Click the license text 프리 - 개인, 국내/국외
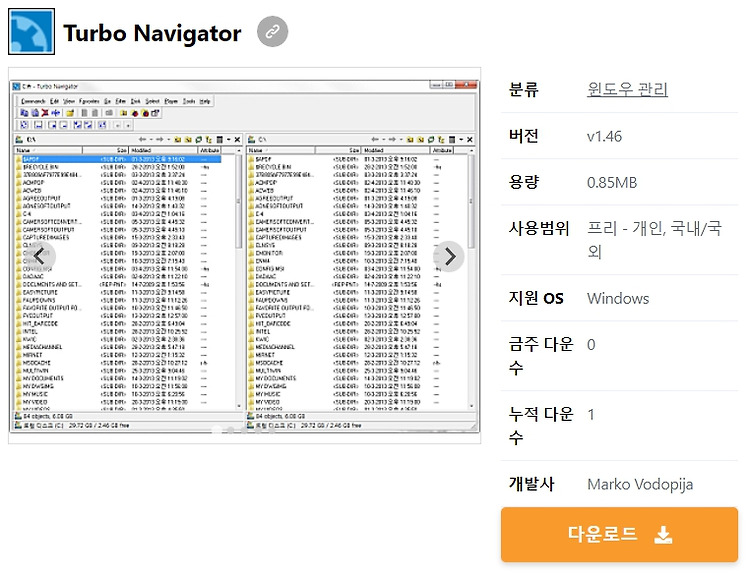 click(x=654, y=240)
